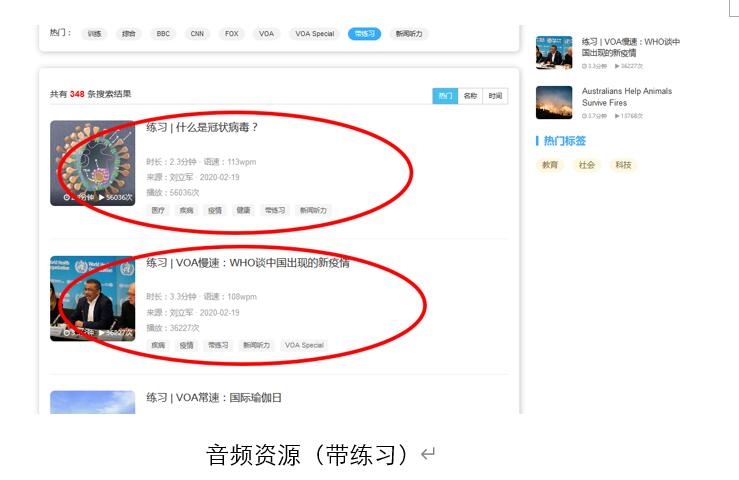The height and width of the screenshot is (480, 739).
Task: Click the 健康 tag under coronavirus item
Action: tap(243, 211)
